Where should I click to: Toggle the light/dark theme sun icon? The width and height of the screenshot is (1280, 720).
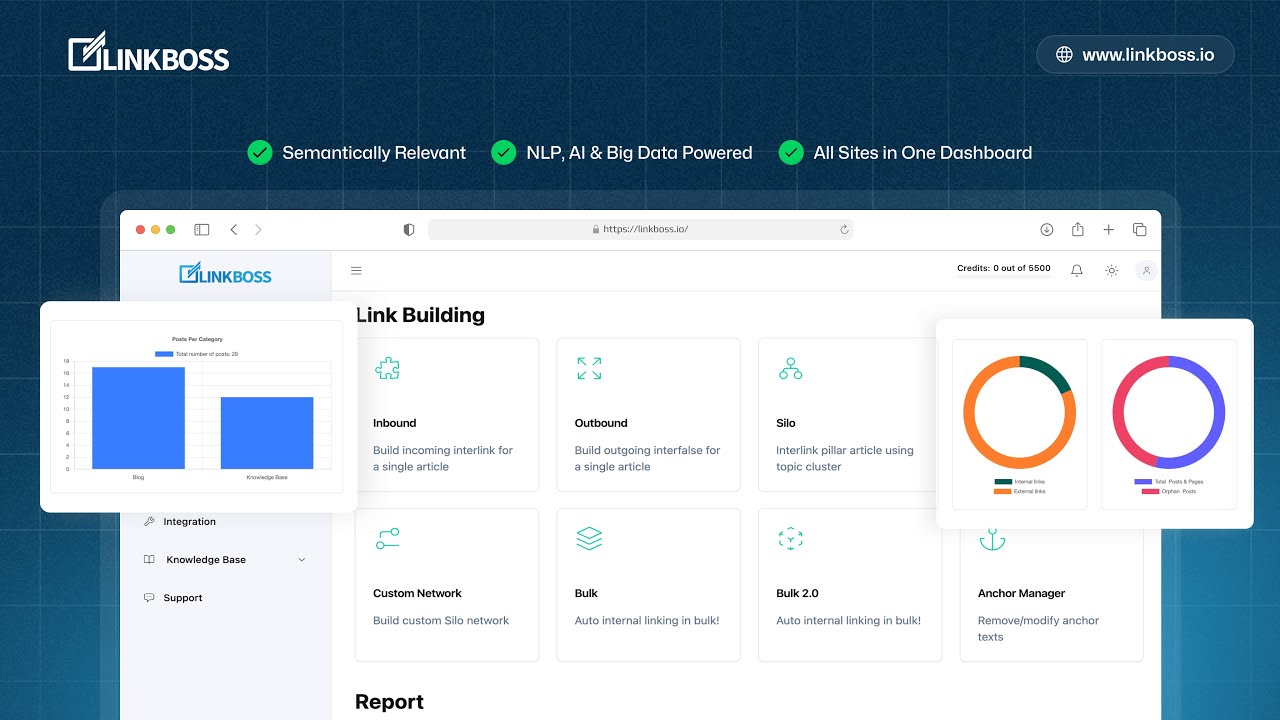tap(1111, 270)
